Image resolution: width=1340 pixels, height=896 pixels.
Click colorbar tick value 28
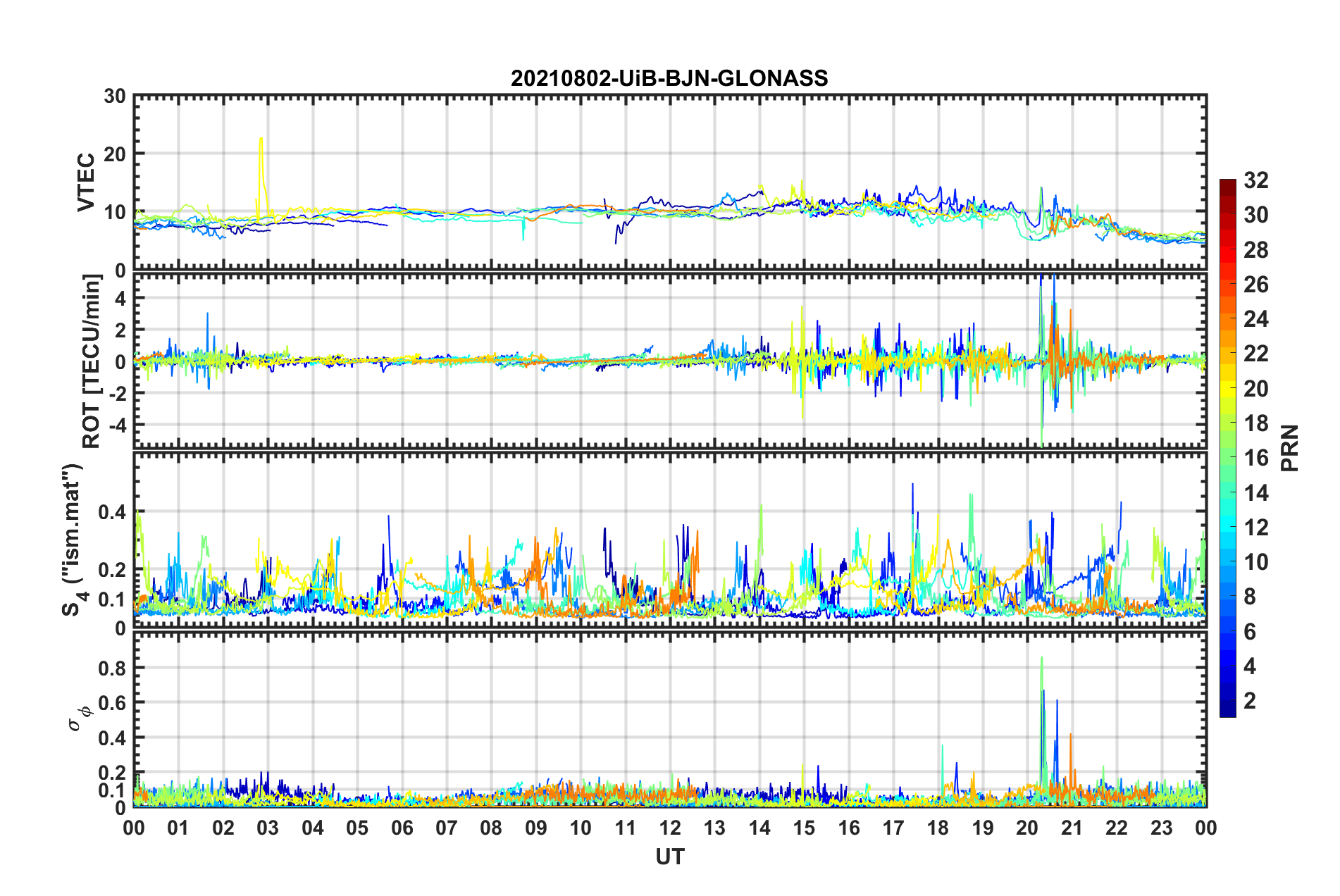(x=1255, y=250)
